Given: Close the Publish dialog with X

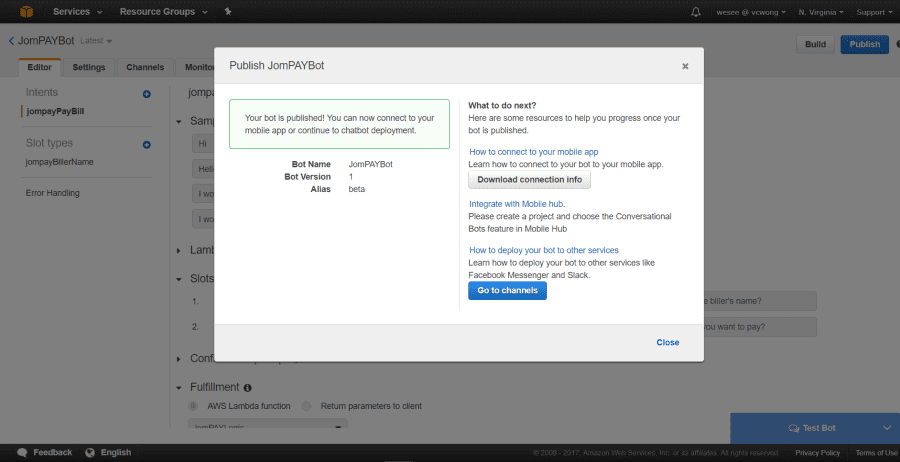Looking at the screenshot, I should pyautogui.click(x=685, y=66).
